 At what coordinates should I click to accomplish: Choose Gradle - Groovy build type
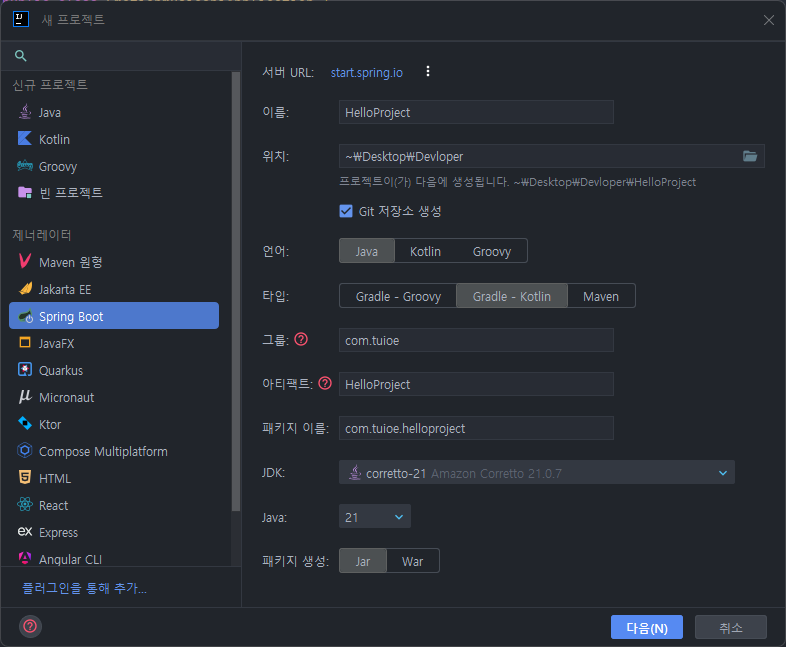coord(398,296)
